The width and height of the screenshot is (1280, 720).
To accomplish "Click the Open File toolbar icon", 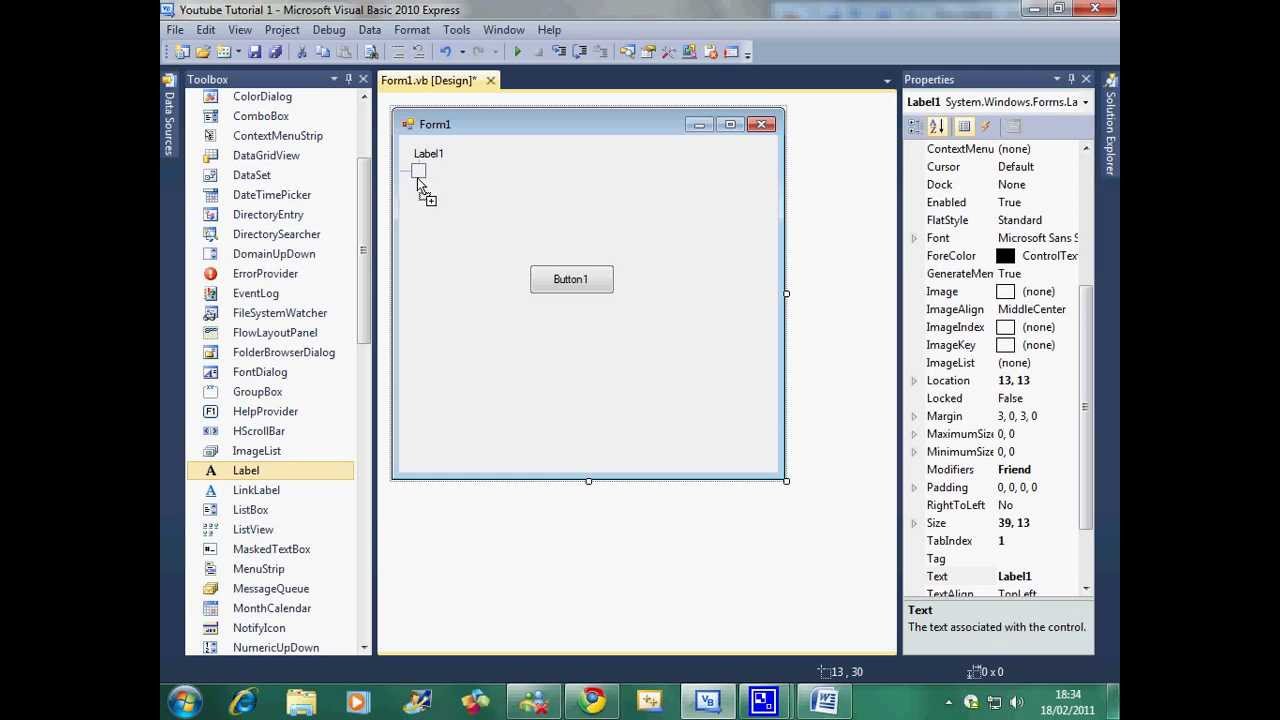I will pos(202,52).
